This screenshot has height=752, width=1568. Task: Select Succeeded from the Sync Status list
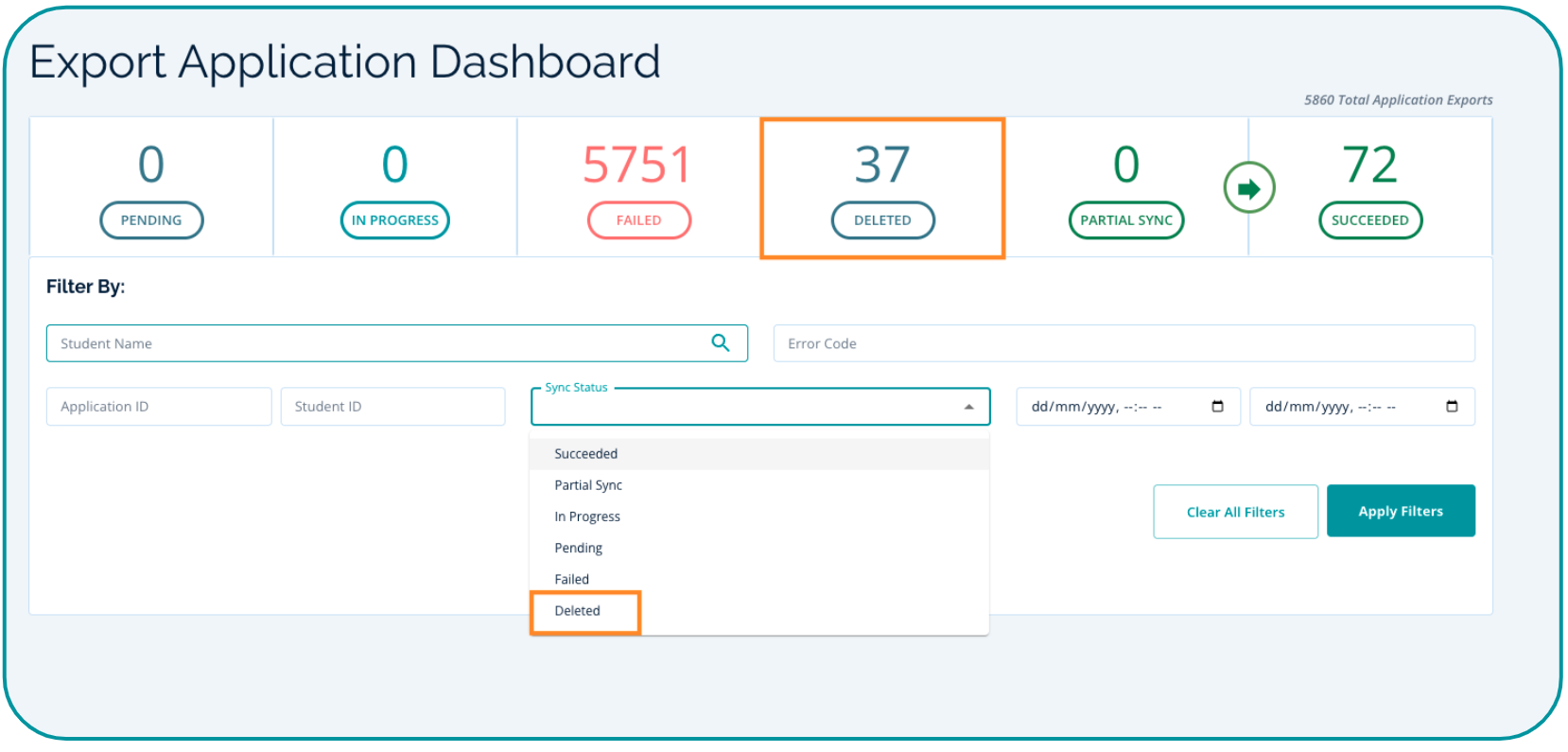click(x=585, y=454)
